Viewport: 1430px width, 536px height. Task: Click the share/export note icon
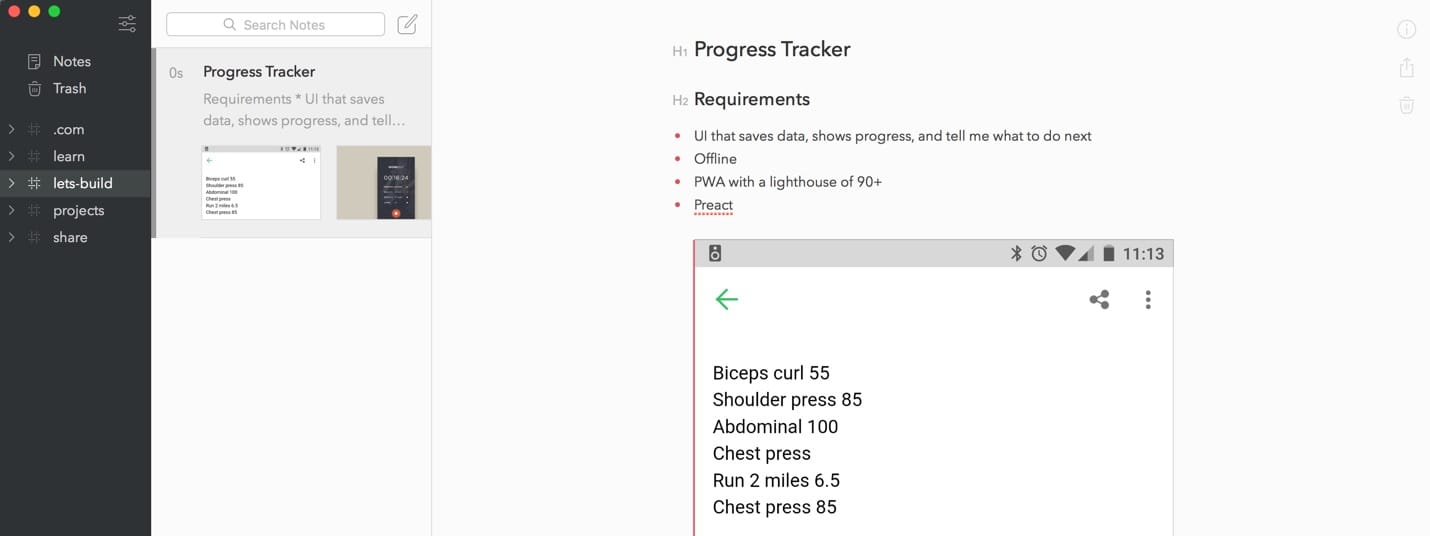pos(1406,67)
